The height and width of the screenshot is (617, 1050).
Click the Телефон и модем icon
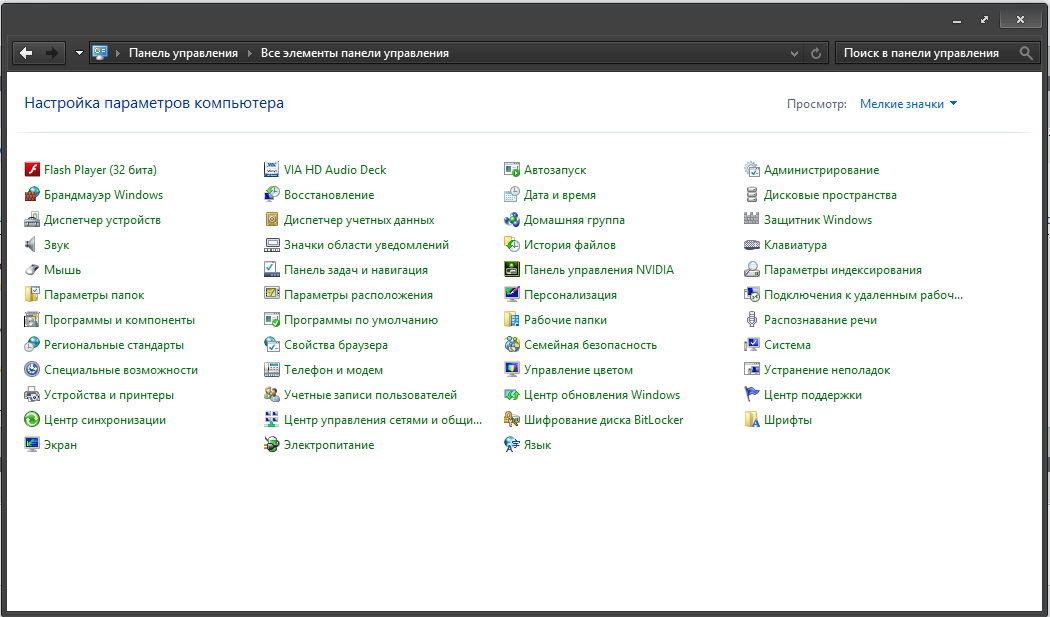click(x=271, y=370)
